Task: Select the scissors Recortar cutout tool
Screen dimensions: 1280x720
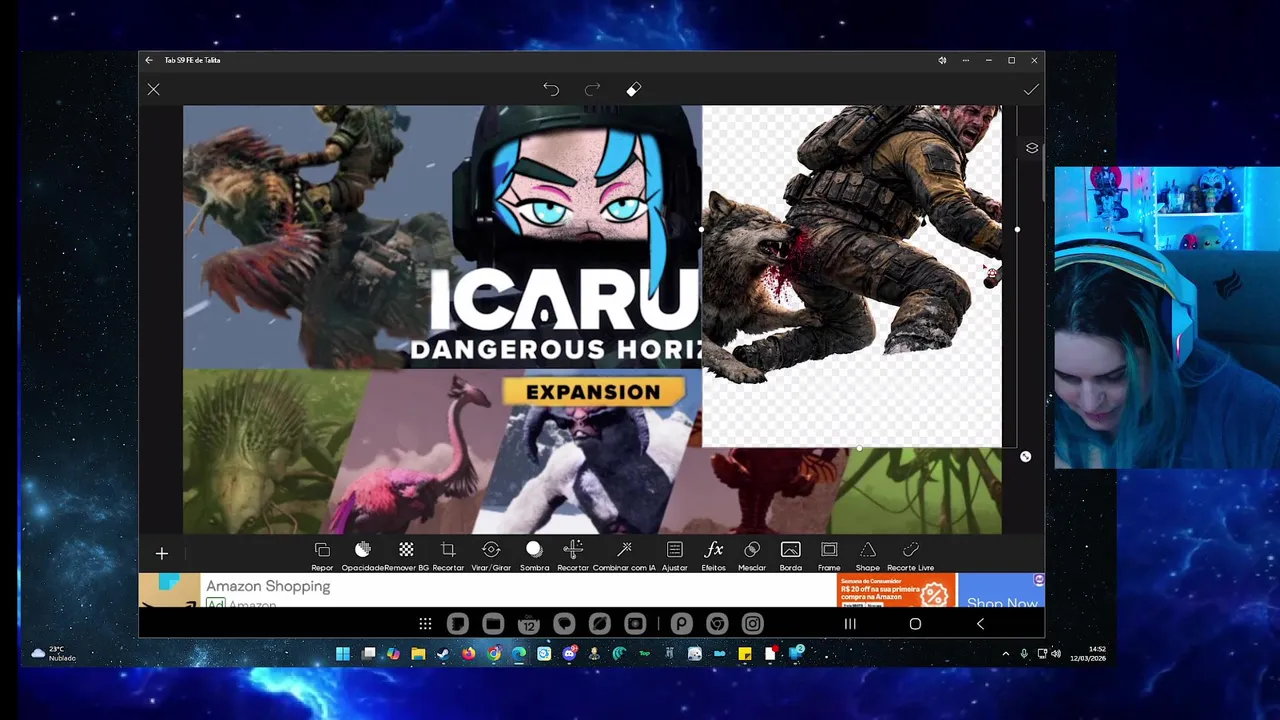Action: 573,555
